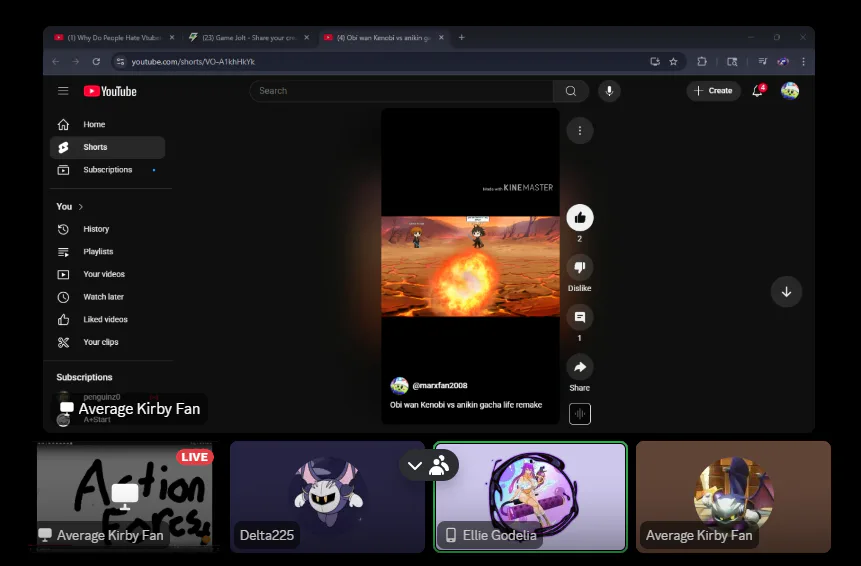Open browser extensions puzzle icon

[702, 62]
